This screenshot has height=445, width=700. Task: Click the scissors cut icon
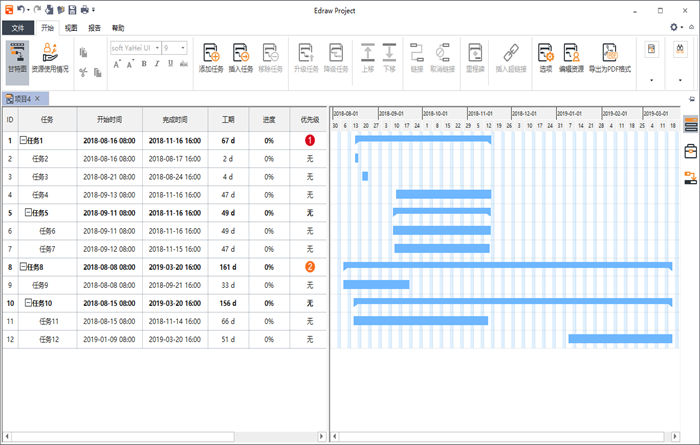click(x=83, y=72)
